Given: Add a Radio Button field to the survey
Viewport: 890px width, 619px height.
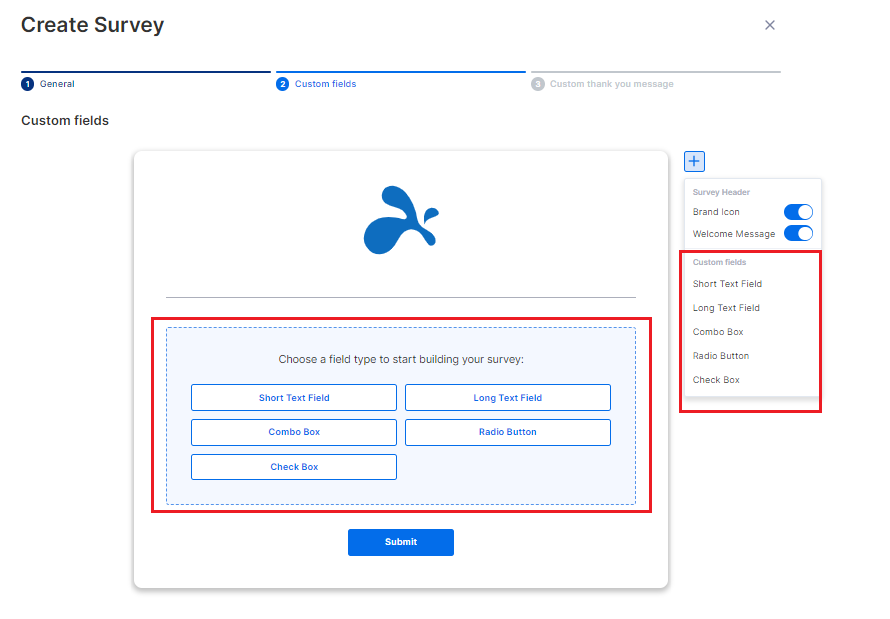Looking at the screenshot, I should click(507, 432).
